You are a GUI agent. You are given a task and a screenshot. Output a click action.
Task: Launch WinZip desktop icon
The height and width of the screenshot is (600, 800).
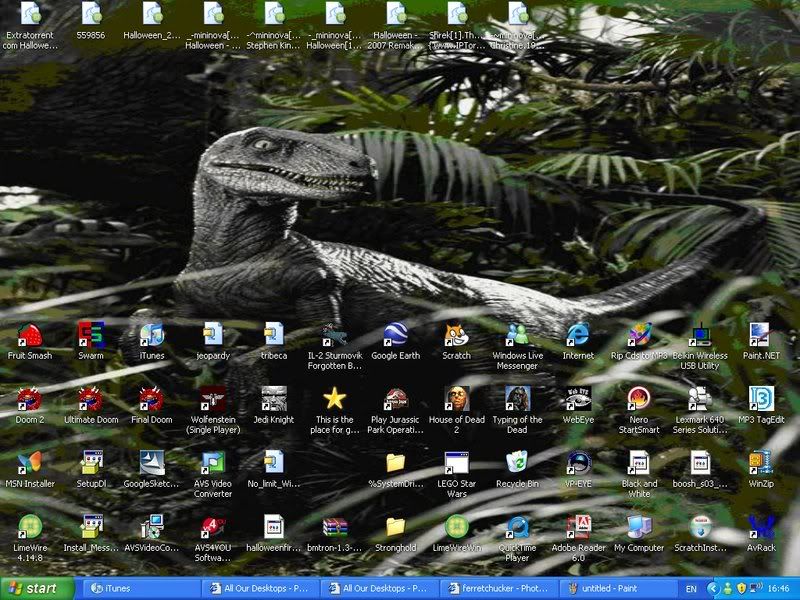coord(761,463)
